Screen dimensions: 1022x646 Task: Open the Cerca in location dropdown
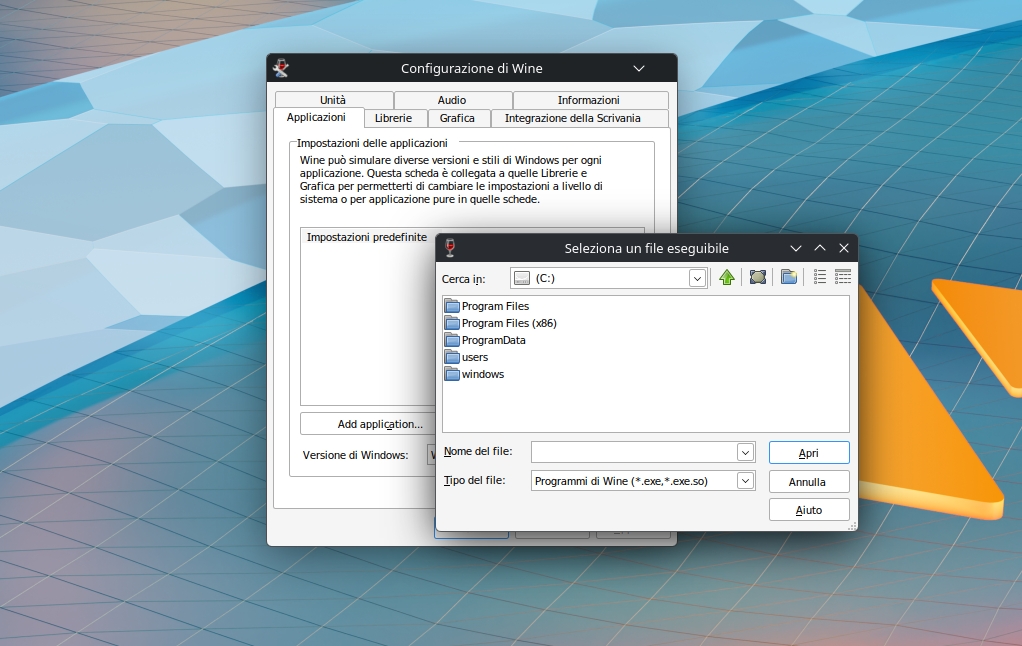[697, 278]
